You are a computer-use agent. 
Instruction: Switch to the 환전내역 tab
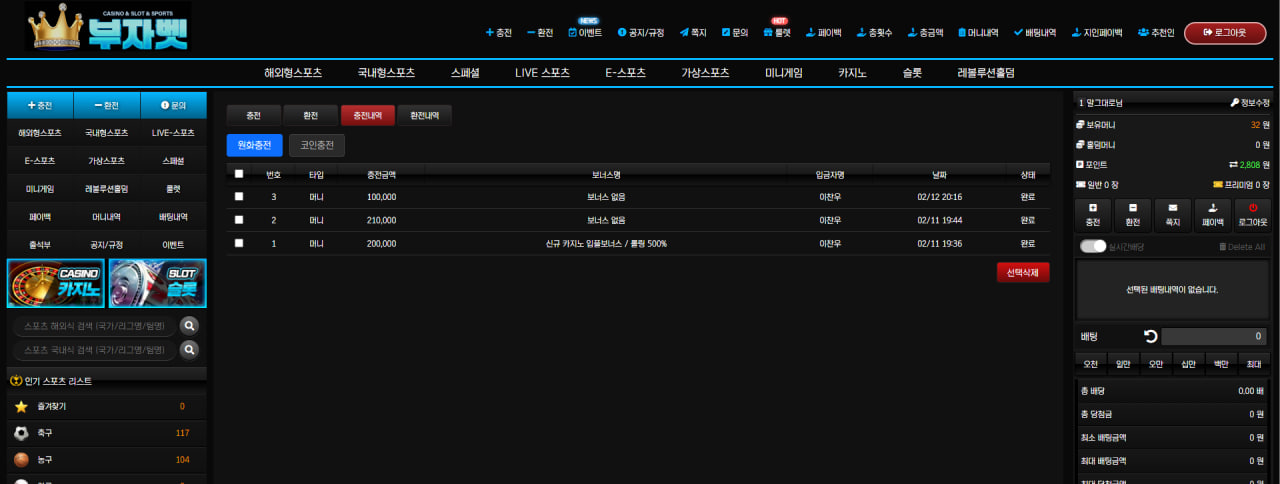click(425, 115)
